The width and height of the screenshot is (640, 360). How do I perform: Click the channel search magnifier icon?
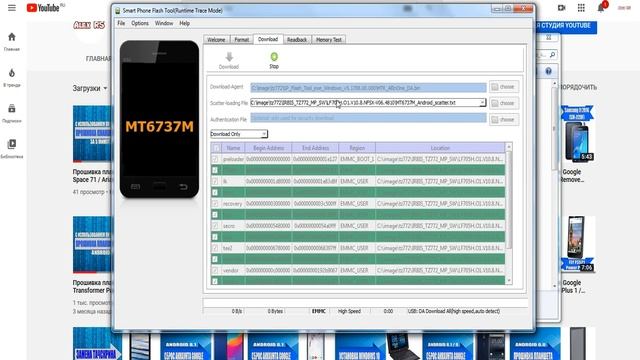[x=552, y=54]
